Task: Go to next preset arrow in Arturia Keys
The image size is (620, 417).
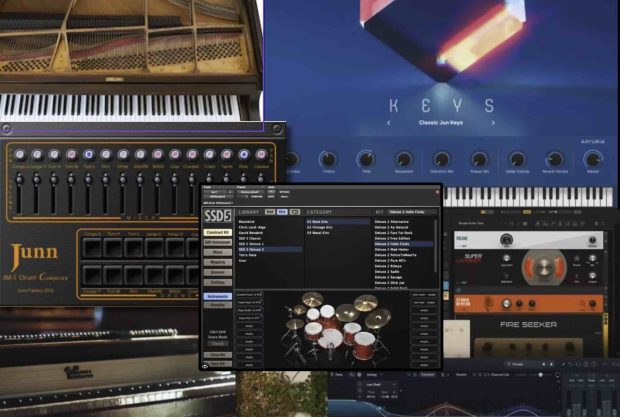Action: click(x=493, y=123)
